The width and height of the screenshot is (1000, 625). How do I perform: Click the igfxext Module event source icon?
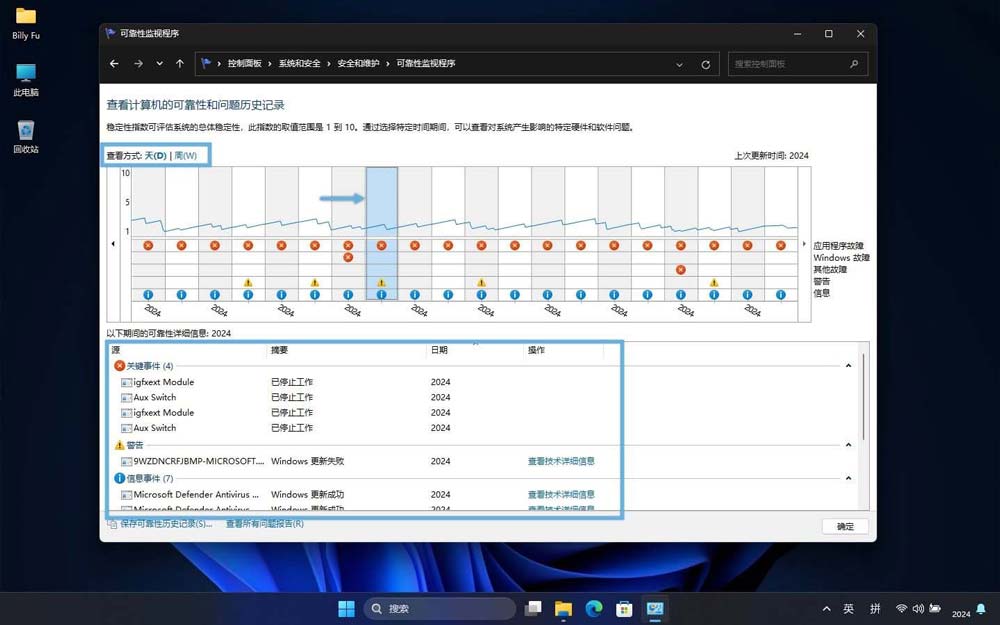pos(126,382)
